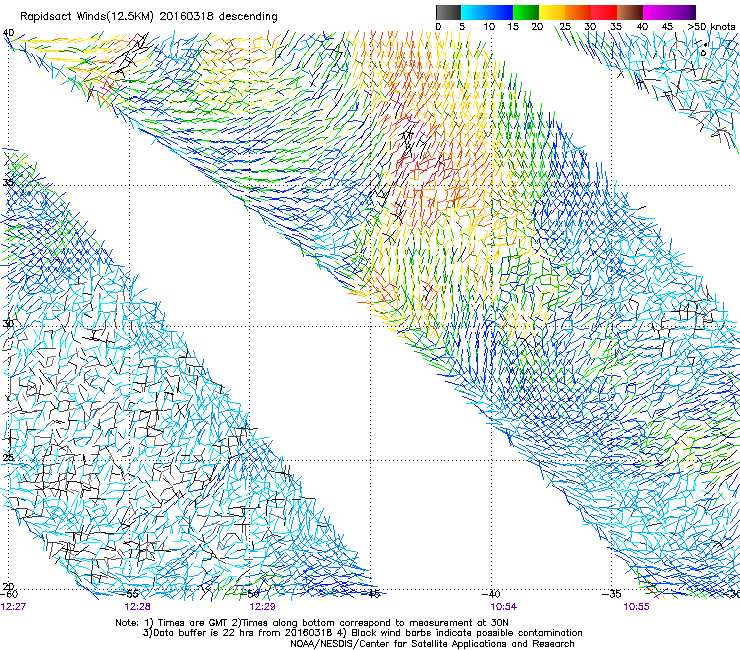740x650 pixels.
Task: Click the cyan-to-blue 5–15 knots legend segment
Action: (487, 12)
